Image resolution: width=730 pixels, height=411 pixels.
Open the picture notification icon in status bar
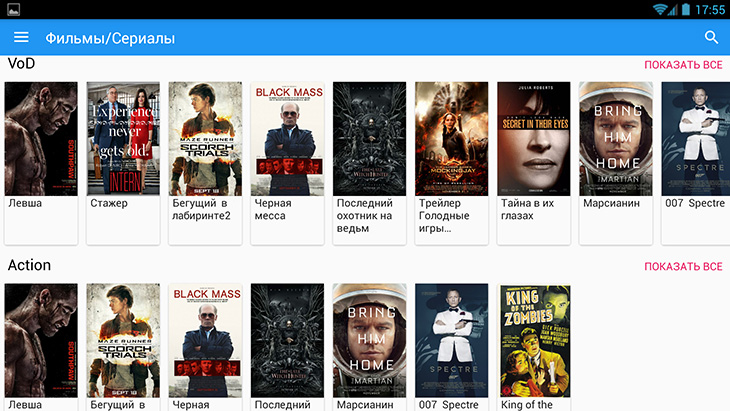(14, 9)
